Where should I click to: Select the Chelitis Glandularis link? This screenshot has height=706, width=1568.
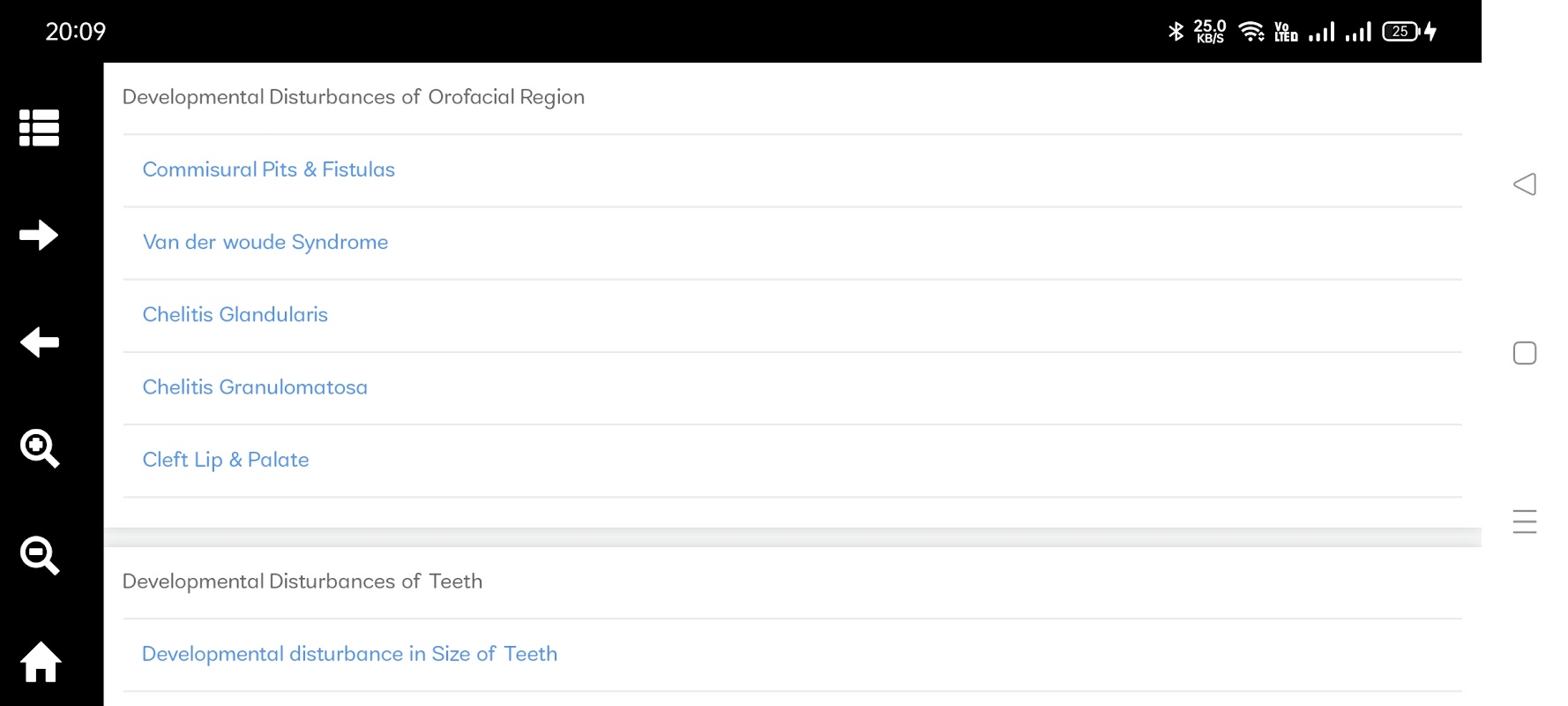click(x=235, y=314)
